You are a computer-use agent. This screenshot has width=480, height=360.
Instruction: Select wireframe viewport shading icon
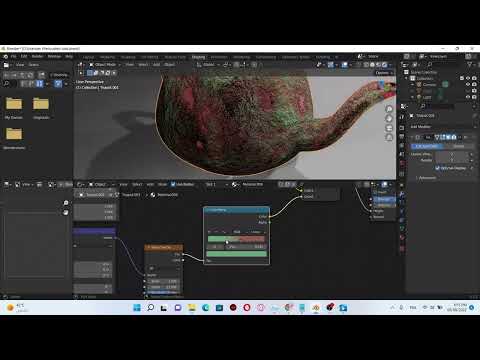366,65
